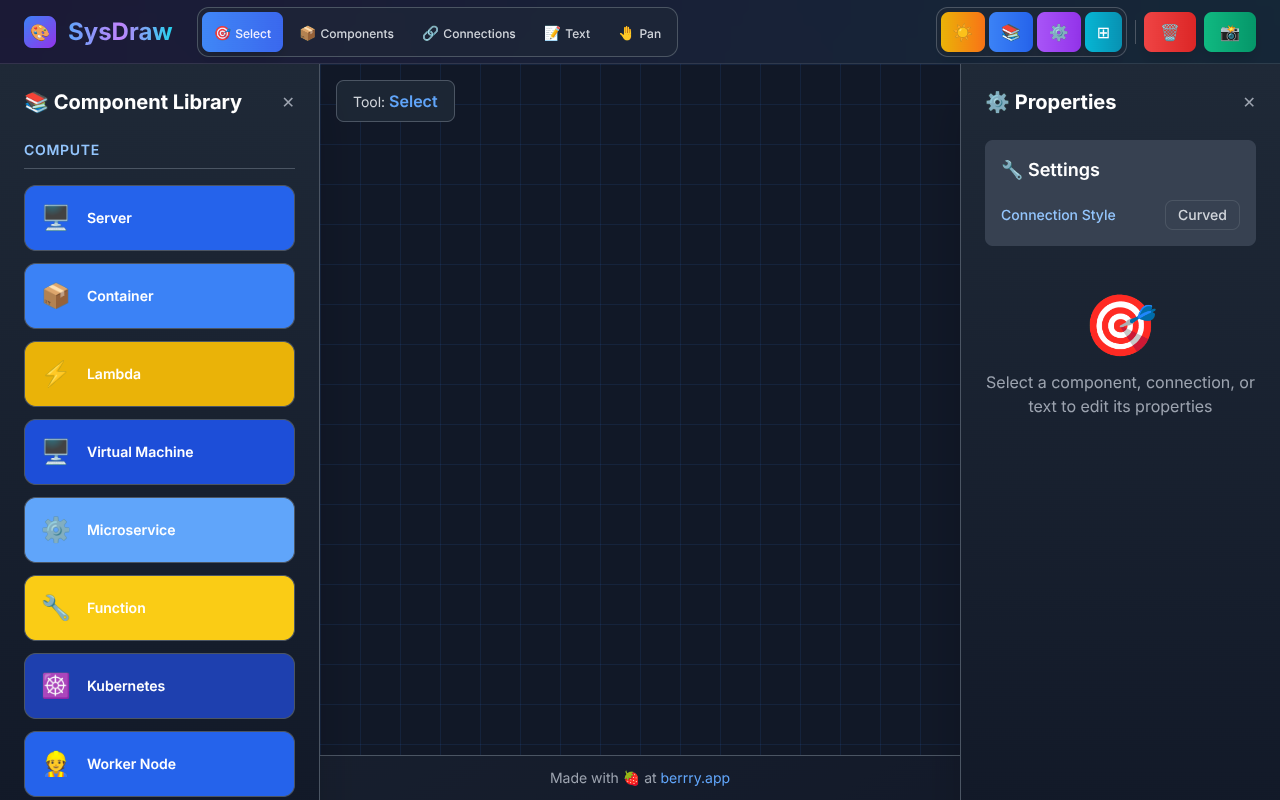The height and width of the screenshot is (800, 1280).
Task: Clear the canvas using the trash icon
Action: pos(1169,31)
